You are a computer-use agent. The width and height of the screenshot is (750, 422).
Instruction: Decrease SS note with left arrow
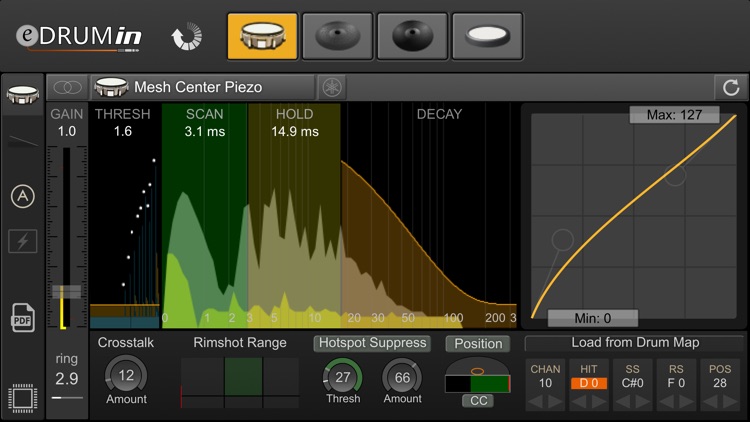[622, 402]
